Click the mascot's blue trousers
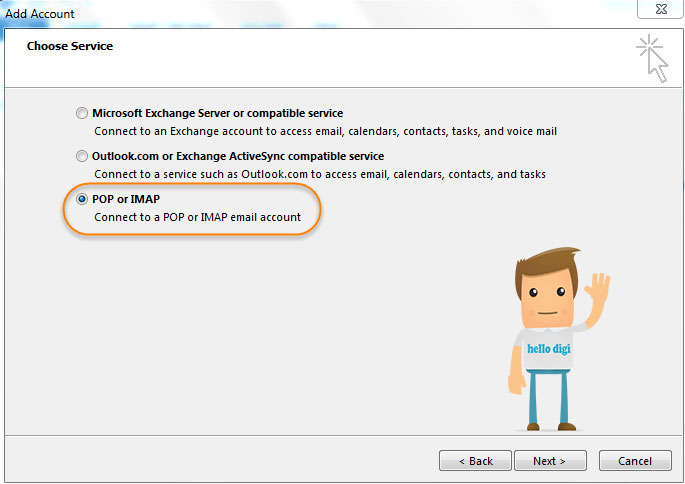 [x=547, y=397]
